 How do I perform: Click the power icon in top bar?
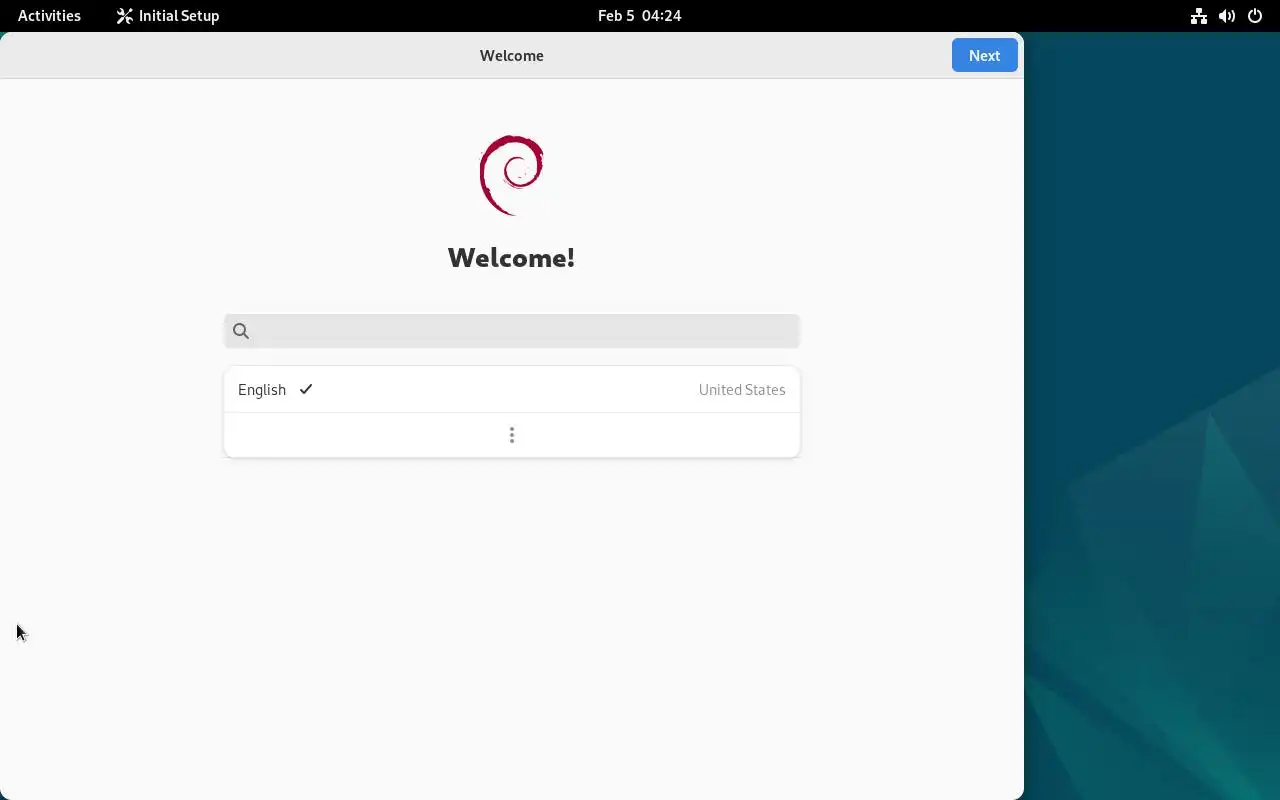pos(1254,16)
